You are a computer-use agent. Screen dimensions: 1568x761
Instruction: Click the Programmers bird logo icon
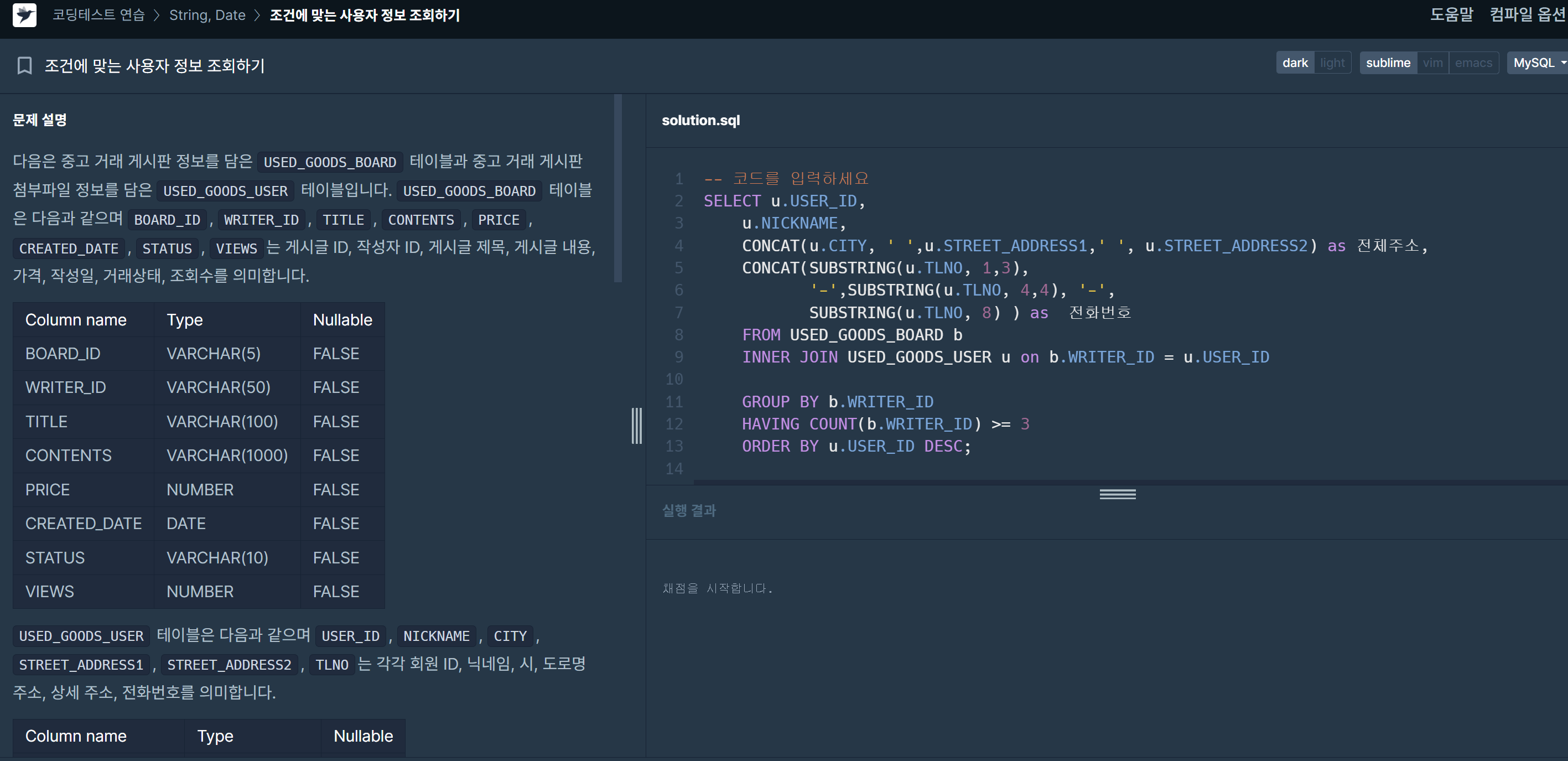coord(24,14)
